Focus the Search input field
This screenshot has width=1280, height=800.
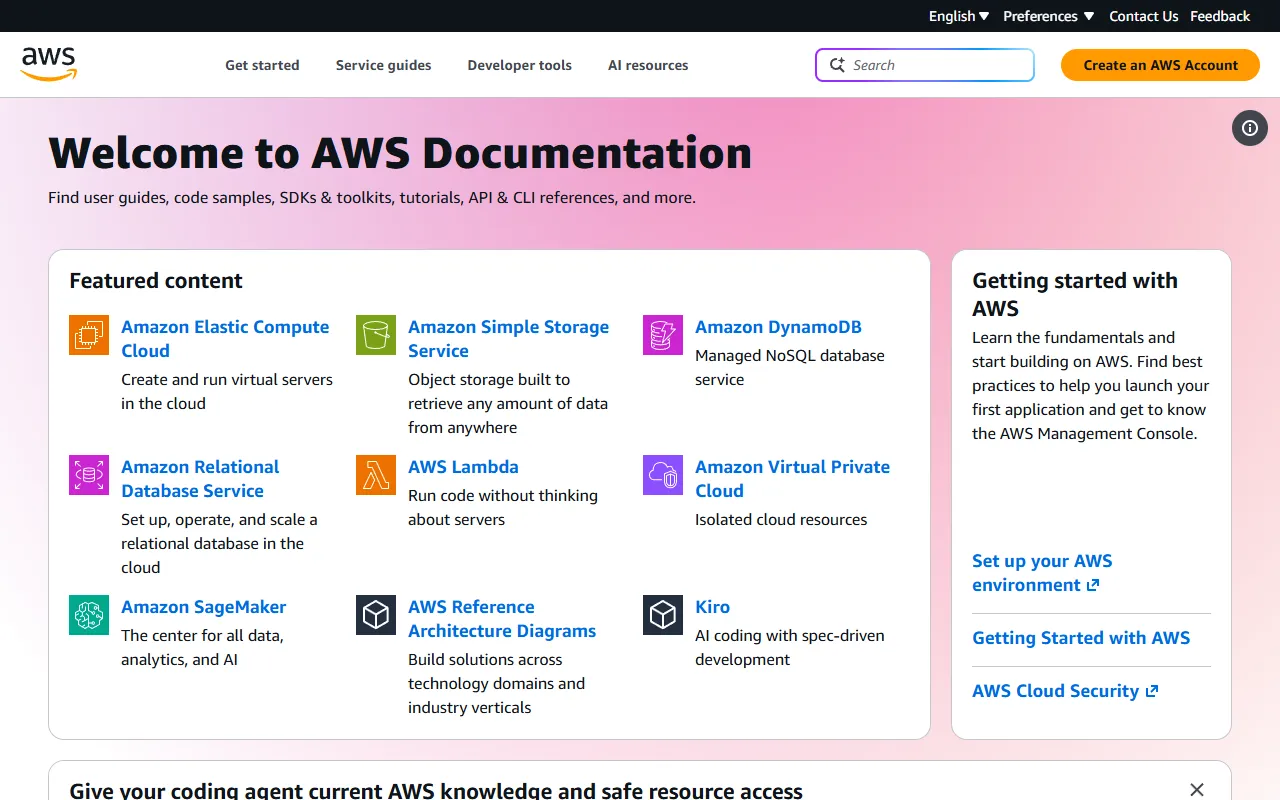(x=925, y=65)
